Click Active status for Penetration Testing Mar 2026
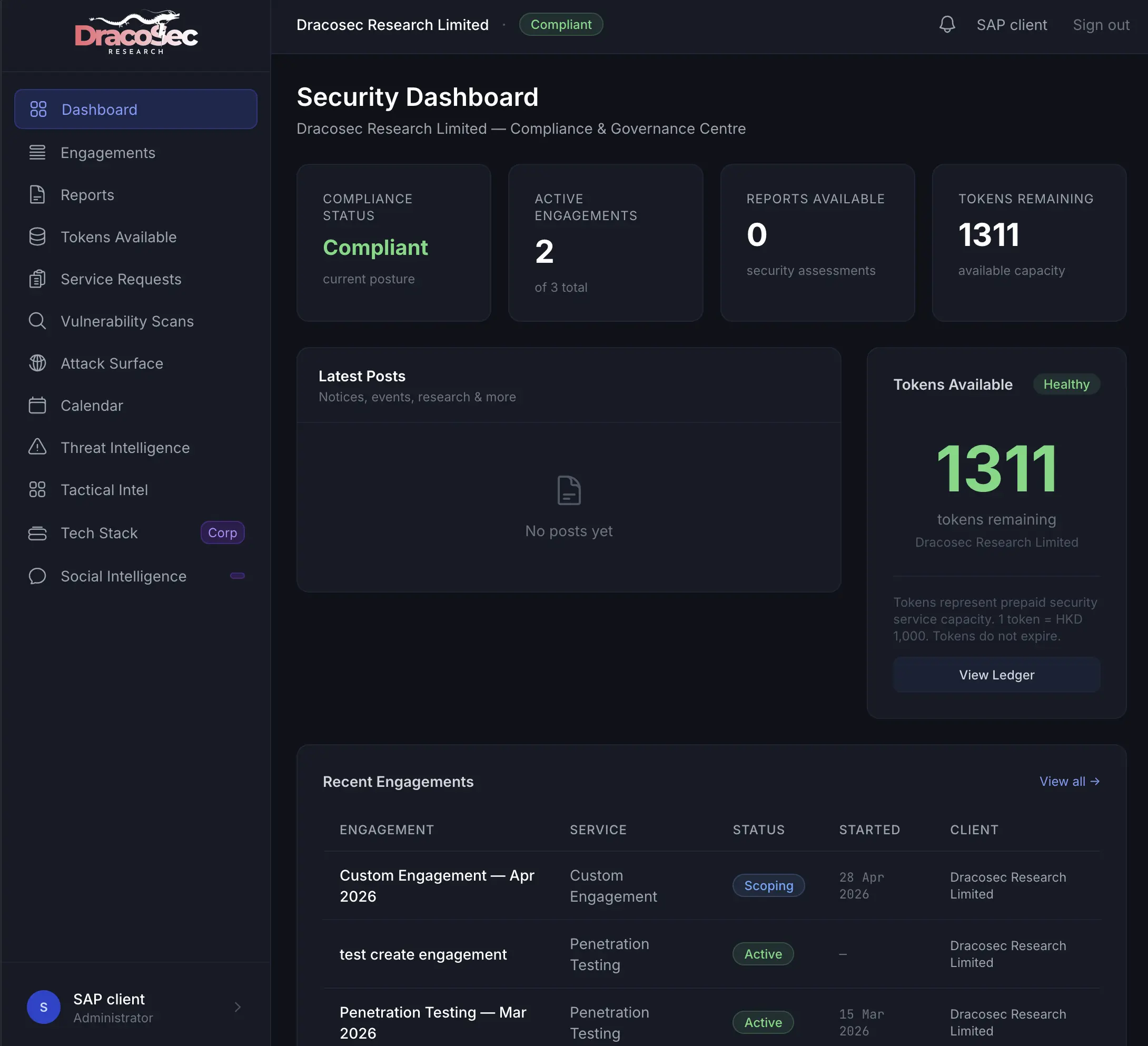 [x=763, y=1022]
